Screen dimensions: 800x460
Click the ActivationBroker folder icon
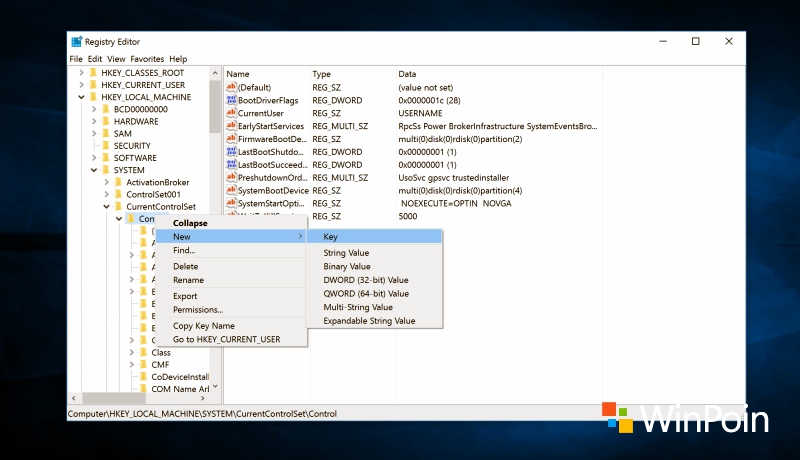(x=119, y=182)
